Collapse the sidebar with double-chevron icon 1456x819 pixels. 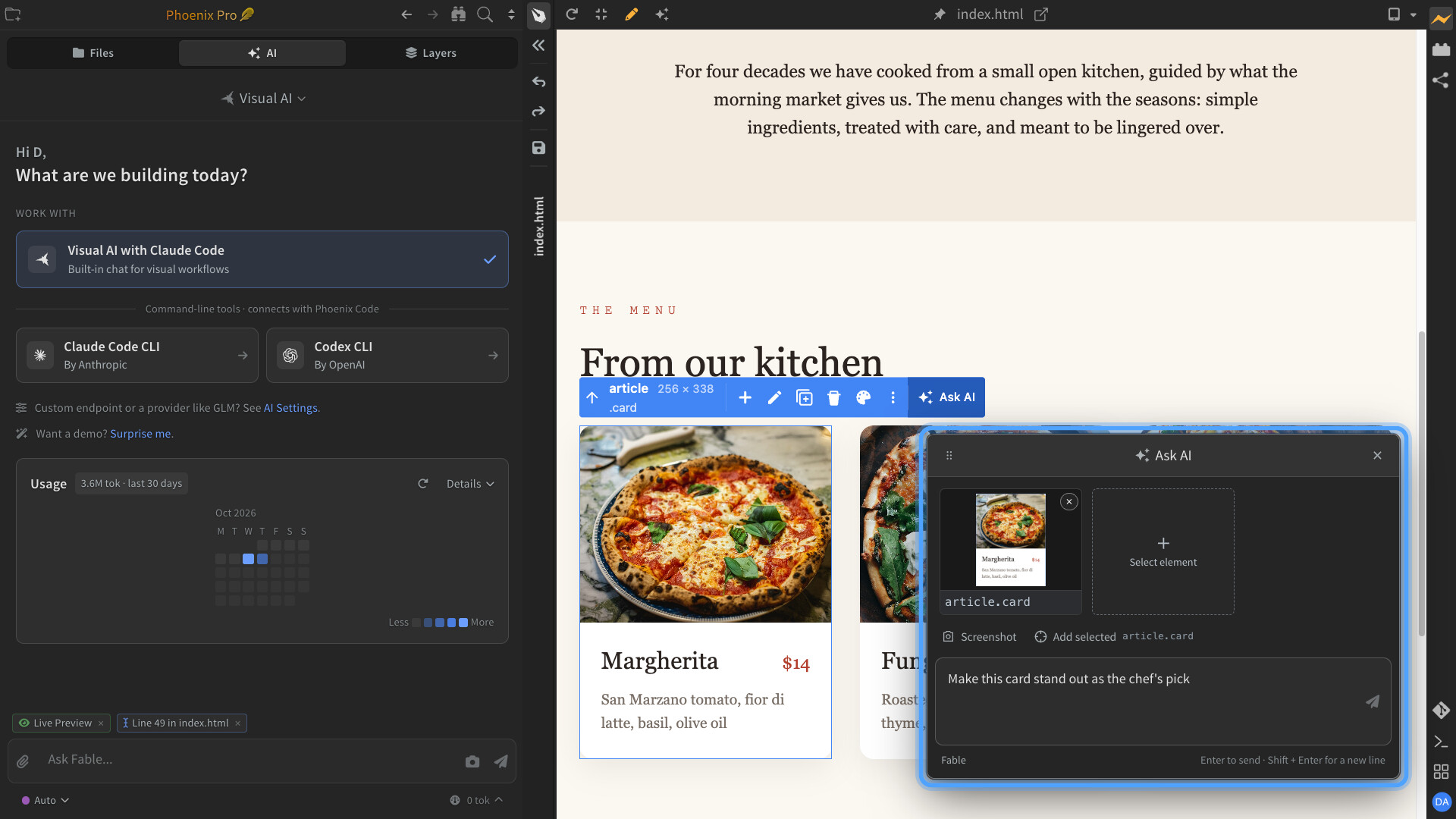(x=538, y=45)
